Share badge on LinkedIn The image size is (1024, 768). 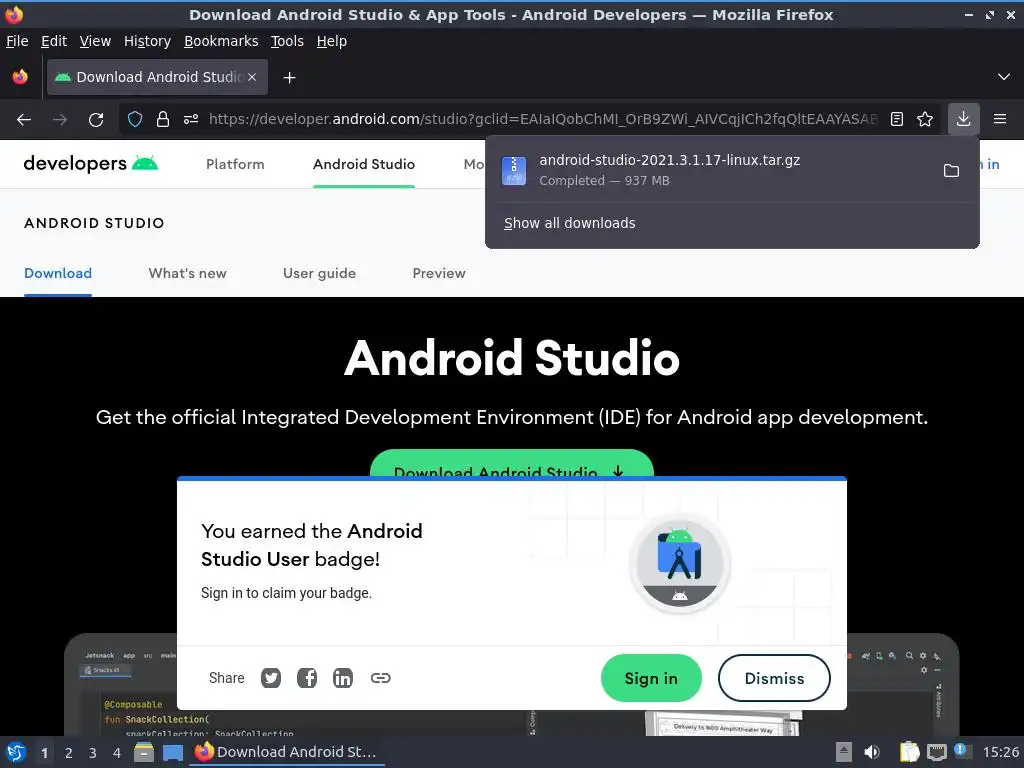pos(343,678)
